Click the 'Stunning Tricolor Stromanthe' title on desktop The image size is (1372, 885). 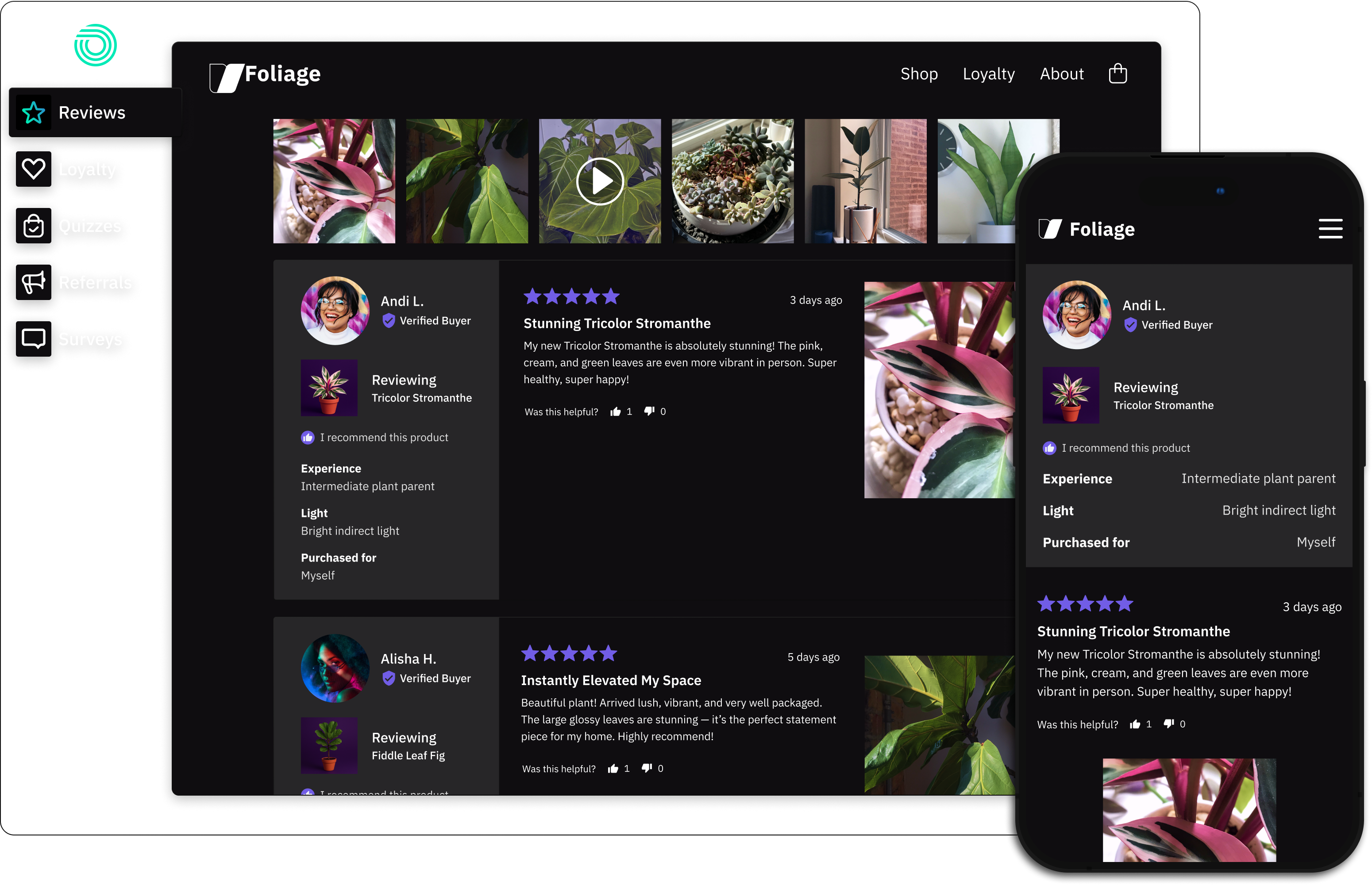pyautogui.click(x=617, y=323)
